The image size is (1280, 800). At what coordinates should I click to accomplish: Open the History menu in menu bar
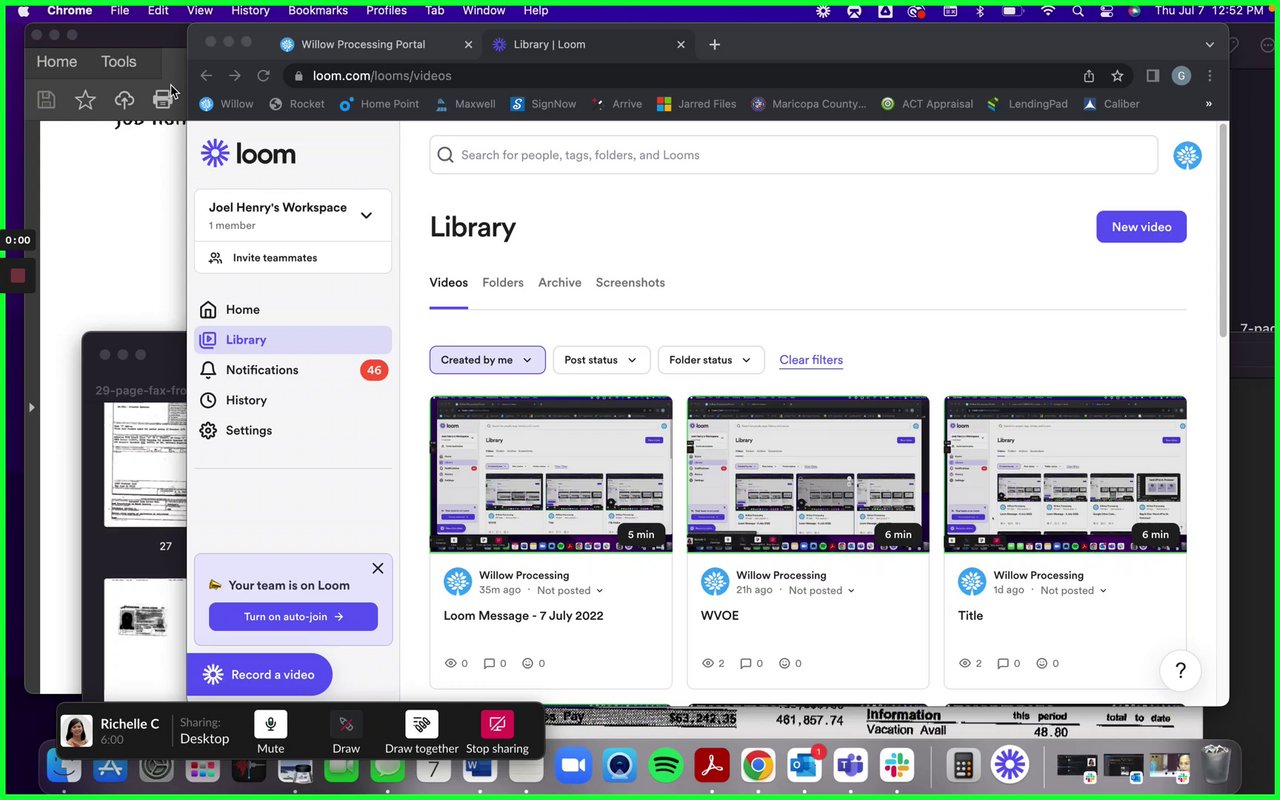[x=250, y=10]
